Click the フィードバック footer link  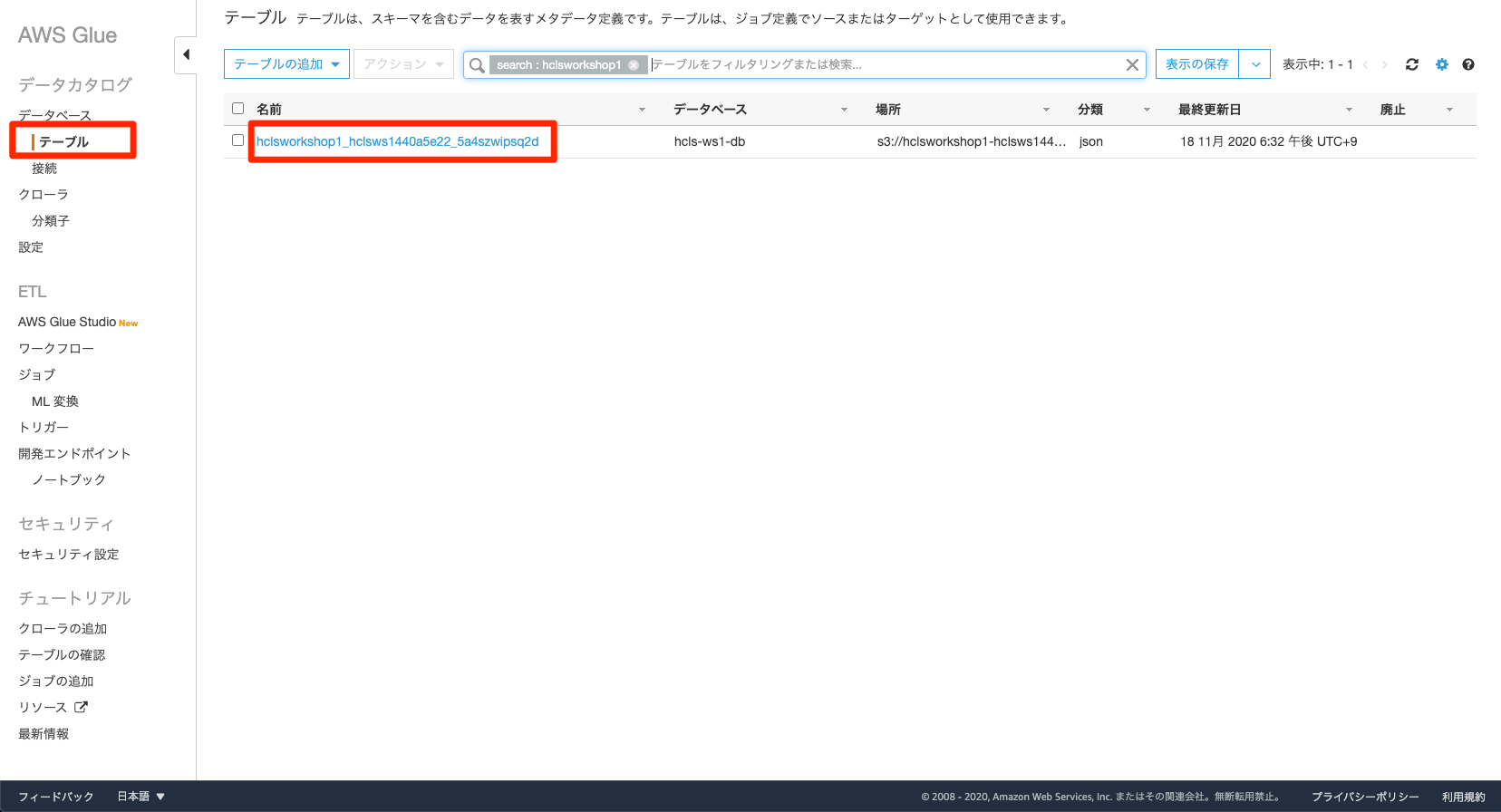(56, 797)
